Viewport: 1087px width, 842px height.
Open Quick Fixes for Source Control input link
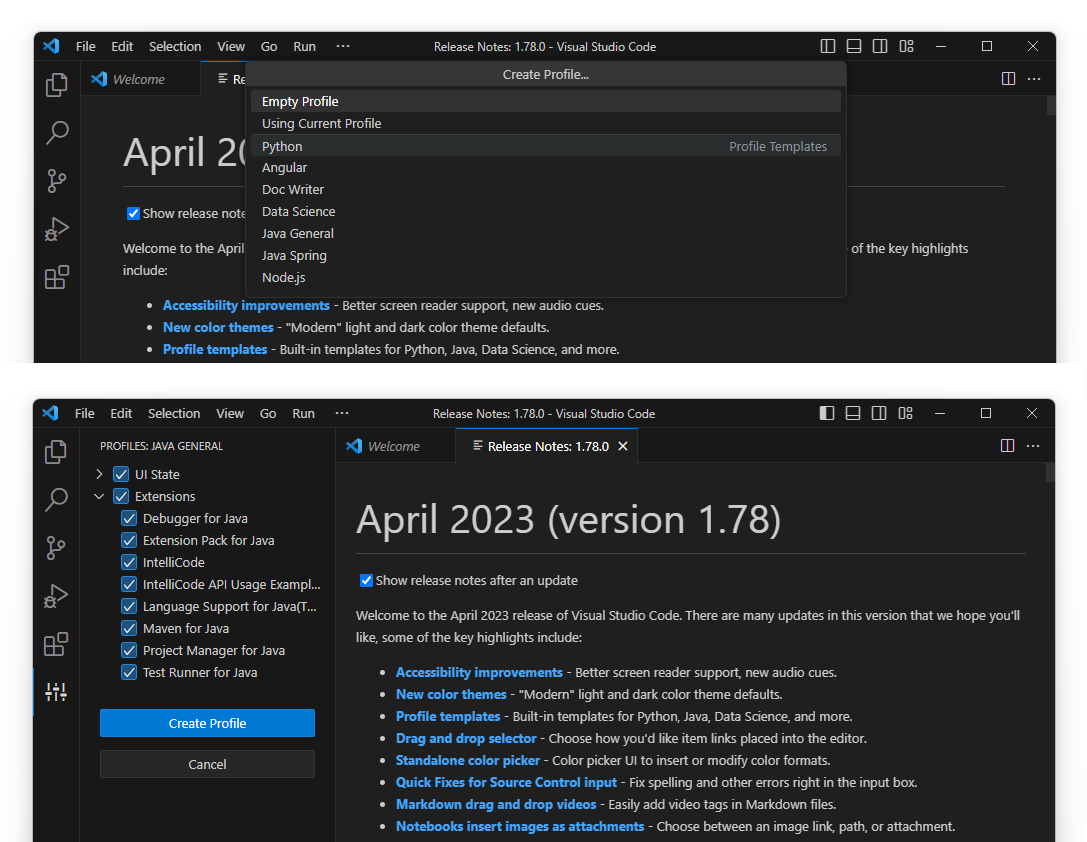click(506, 782)
